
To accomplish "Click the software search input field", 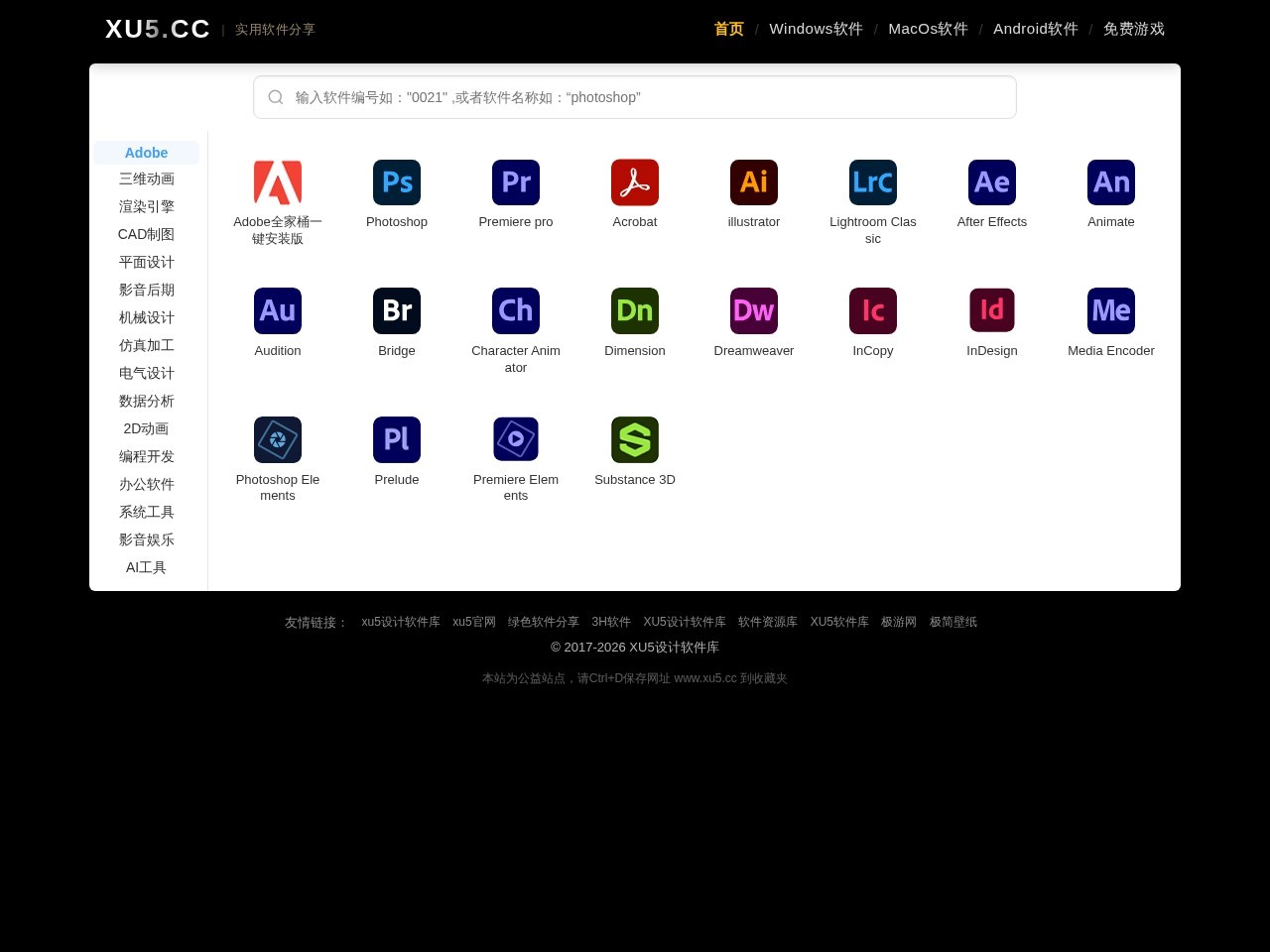I will click(x=635, y=97).
